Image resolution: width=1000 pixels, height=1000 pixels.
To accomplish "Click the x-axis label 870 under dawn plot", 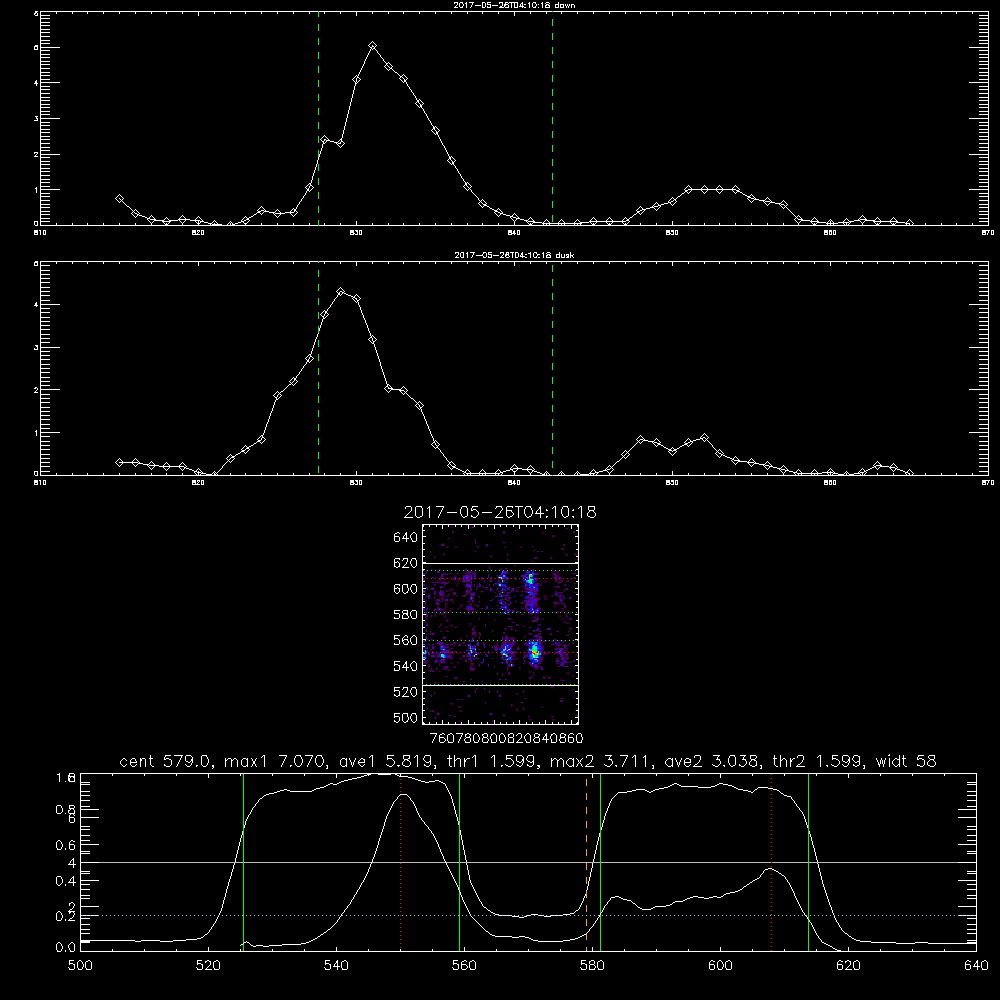I will click(x=988, y=233).
